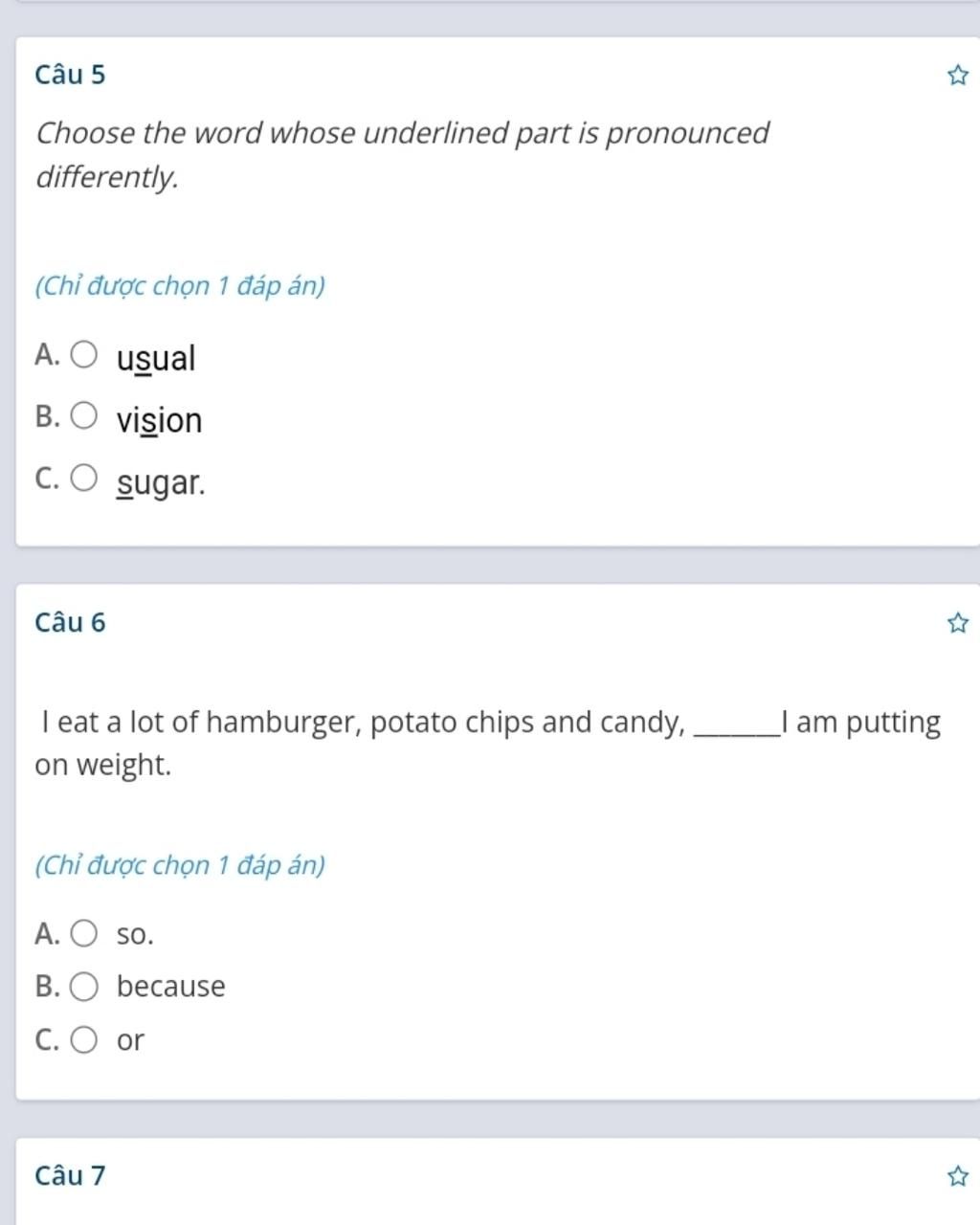
Task: Click the 'Choose the word whose underlined' prompt
Action: click(402, 154)
